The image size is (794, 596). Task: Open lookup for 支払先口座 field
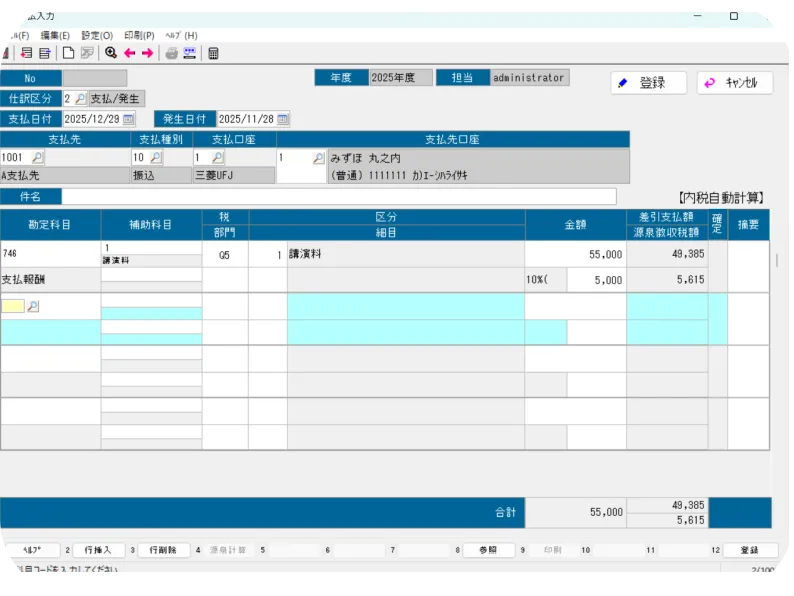tap(318, 158)
